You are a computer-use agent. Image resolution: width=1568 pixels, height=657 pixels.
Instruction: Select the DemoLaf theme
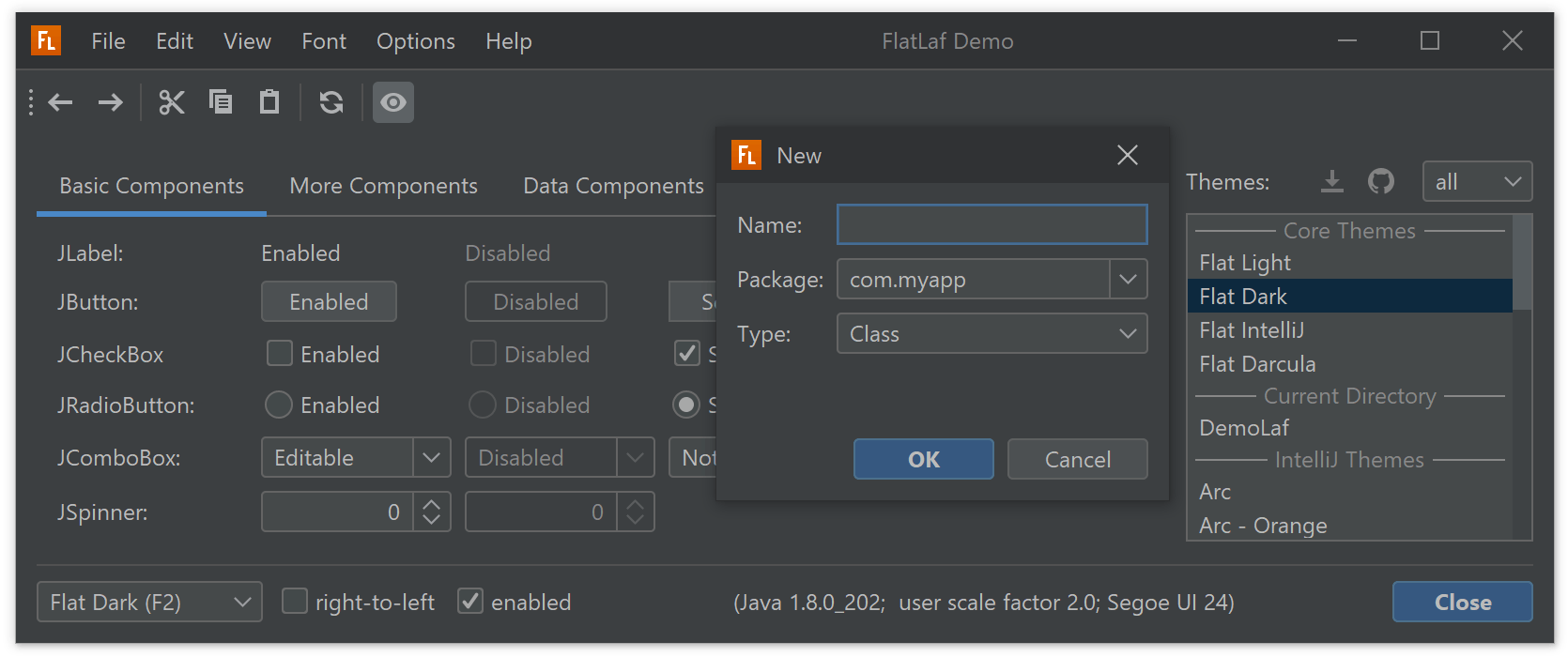point(1349,428)
